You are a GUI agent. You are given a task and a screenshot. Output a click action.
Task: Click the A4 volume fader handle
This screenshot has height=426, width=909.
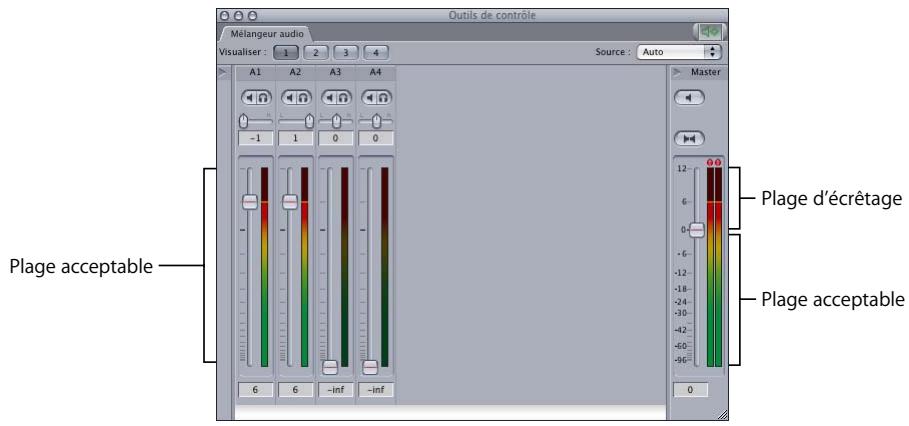click(x=370, y=367)
